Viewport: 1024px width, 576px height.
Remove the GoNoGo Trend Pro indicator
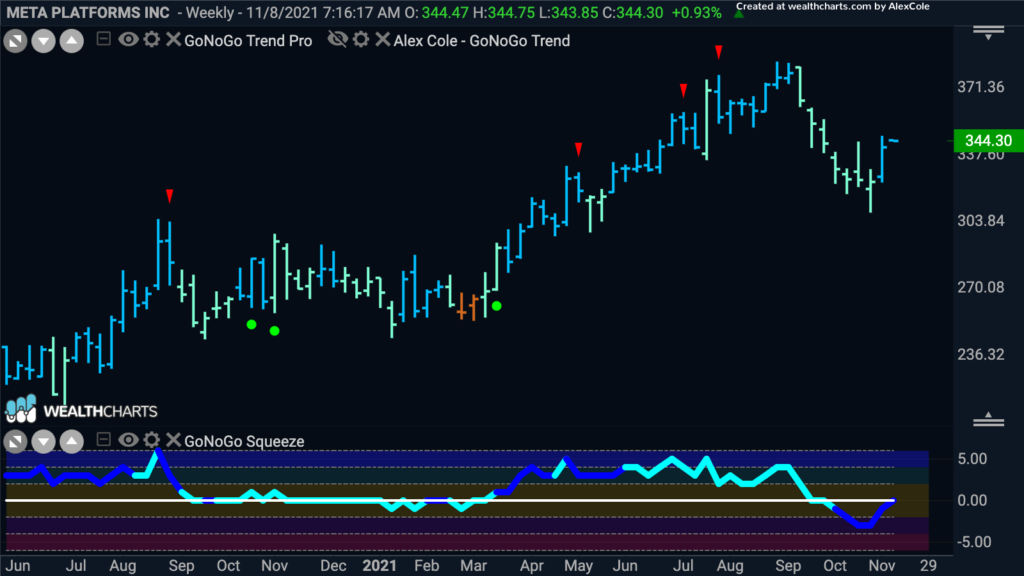173,39
